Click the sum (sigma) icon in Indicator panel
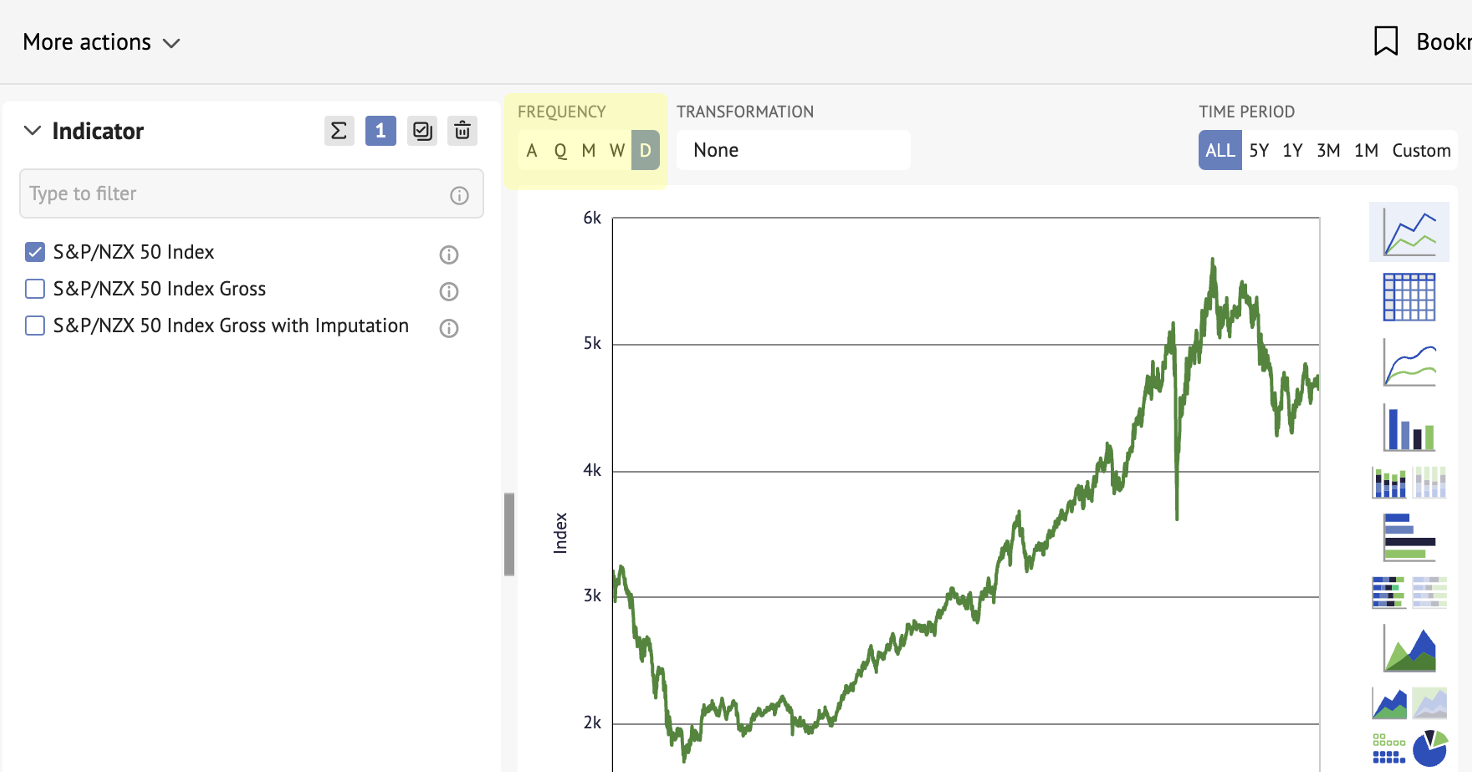Viewport: 1472px width, 772px height. pos(339,131)
